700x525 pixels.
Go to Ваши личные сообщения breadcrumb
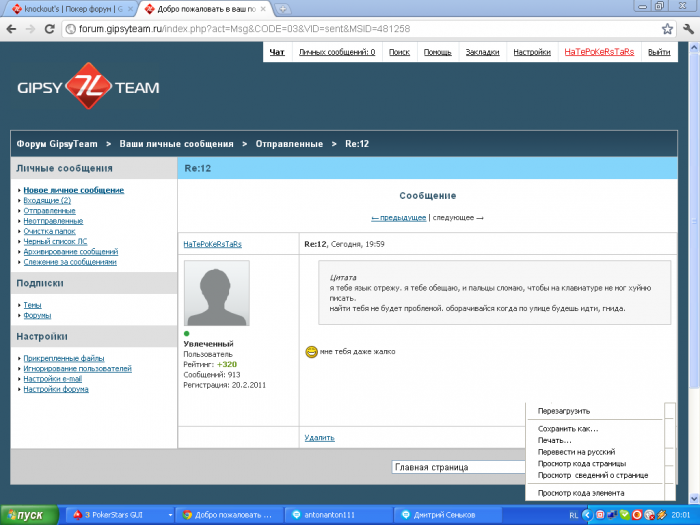coord(176,144)
